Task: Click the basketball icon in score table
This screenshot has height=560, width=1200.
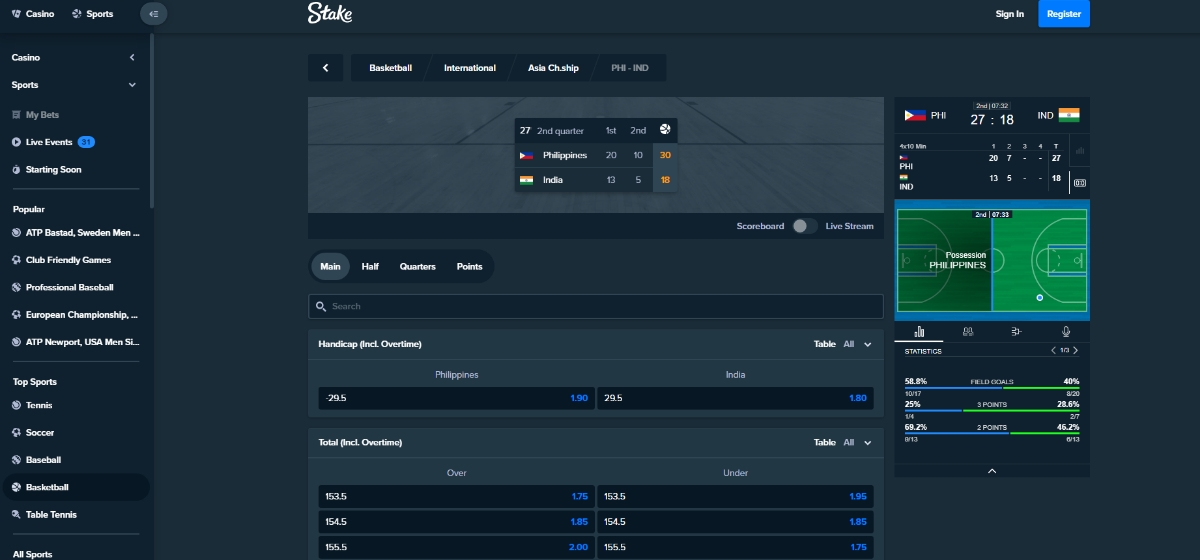Action: [665, 130]
